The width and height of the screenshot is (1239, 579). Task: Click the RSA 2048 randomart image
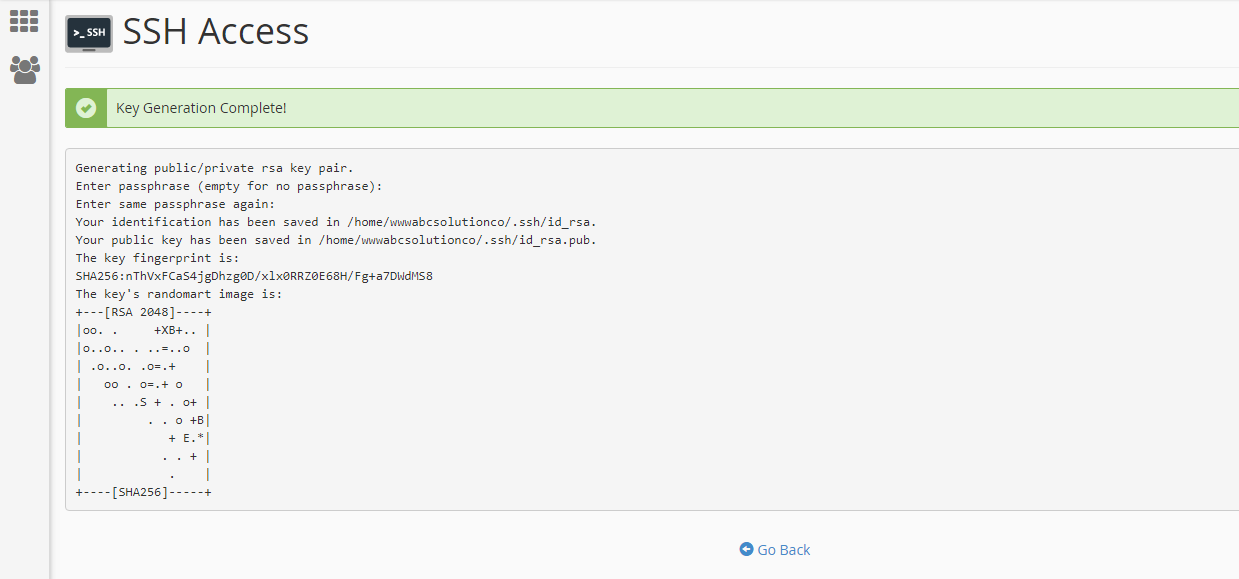coord(143,401)
